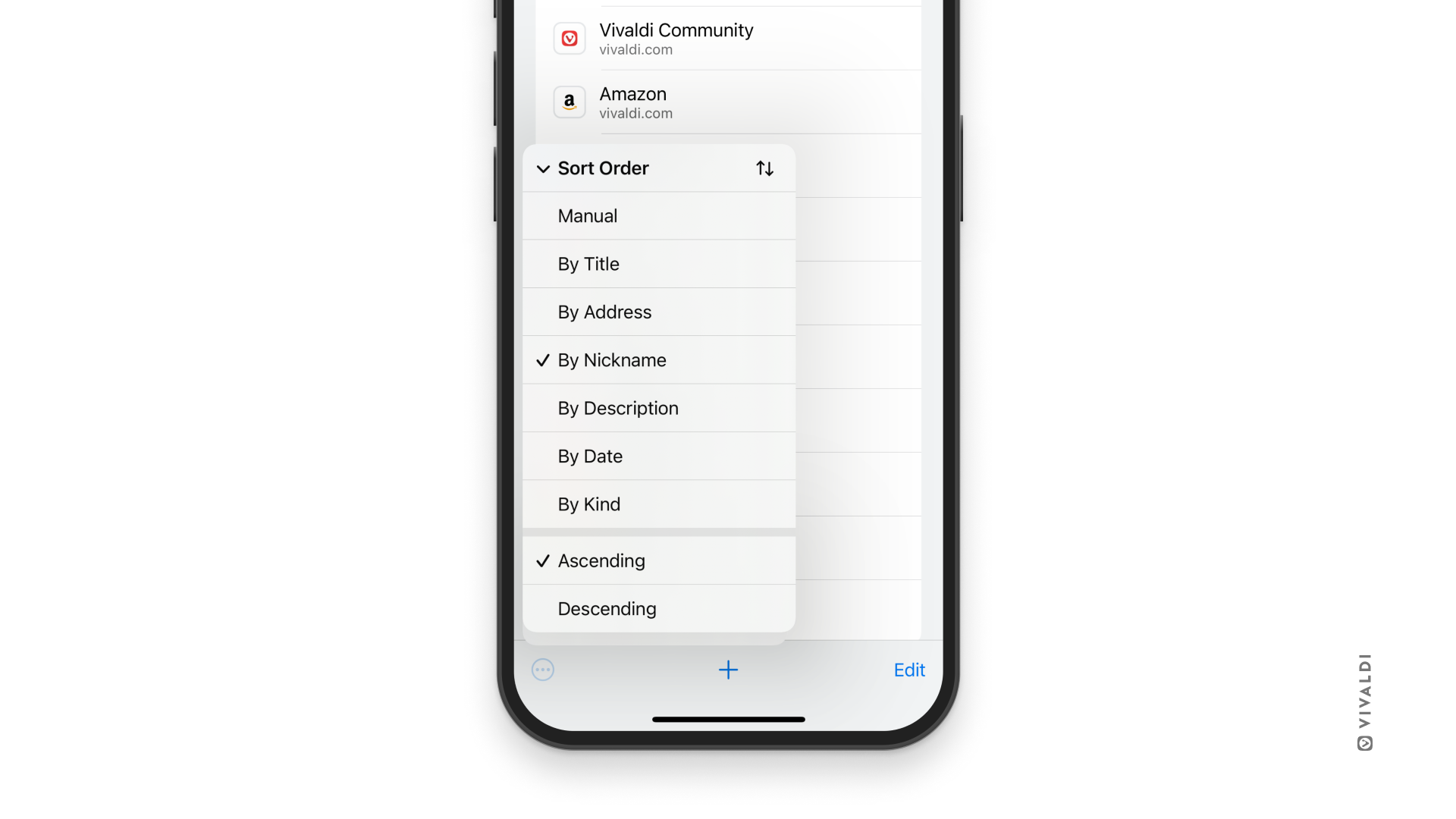Toggle Descending sort order
The width and height of the screenshot is (1456, 819).
click(658, 608)
